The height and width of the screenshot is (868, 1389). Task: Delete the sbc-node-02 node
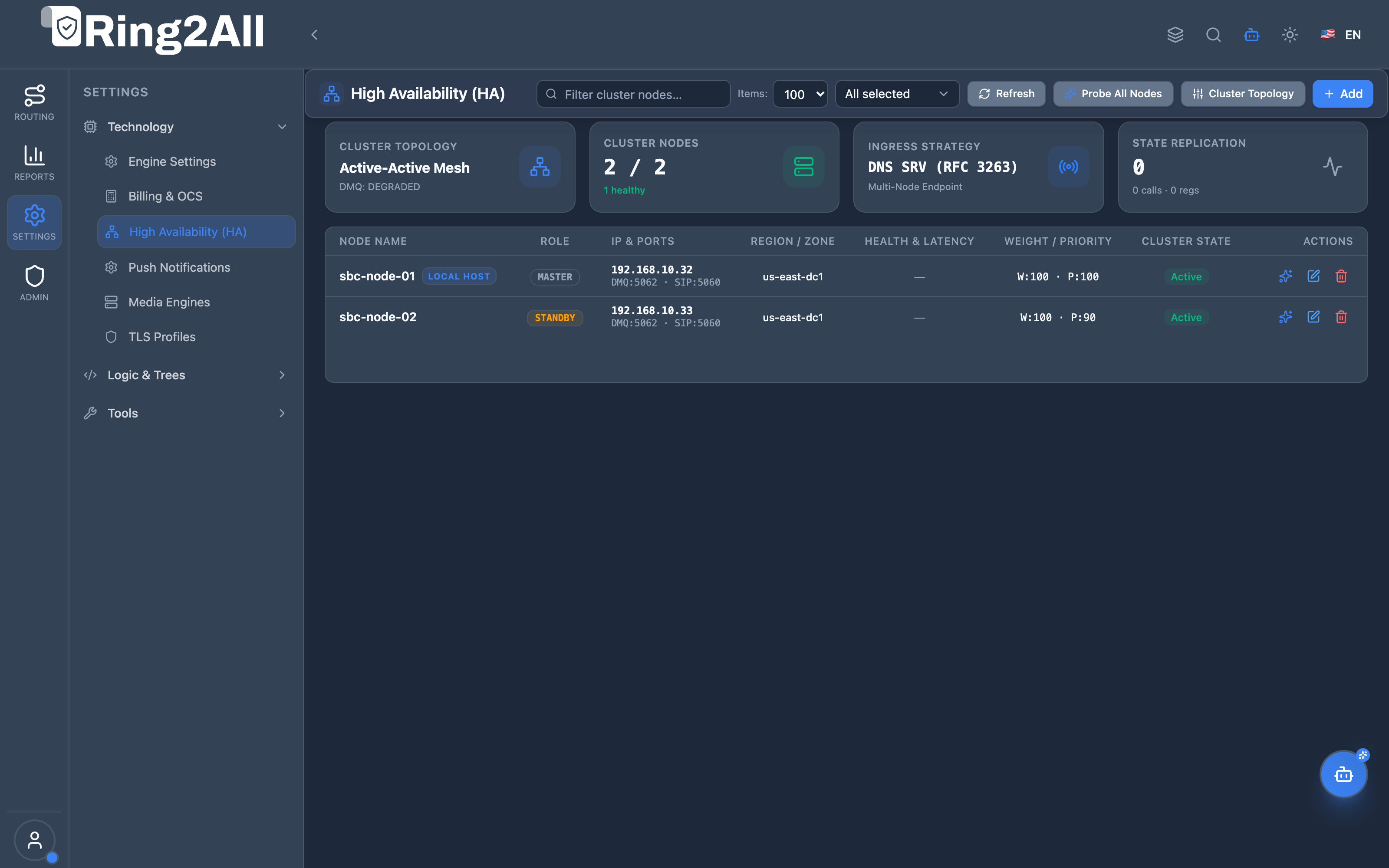[x=1341, y=317]
